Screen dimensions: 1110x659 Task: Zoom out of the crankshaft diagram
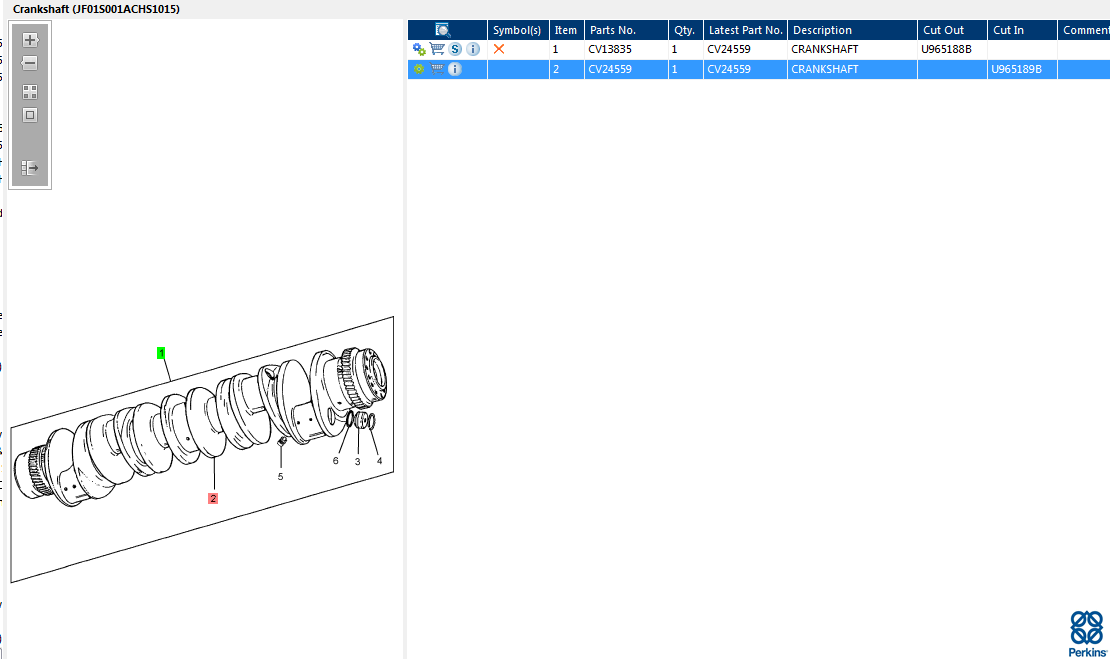point(30,63)
